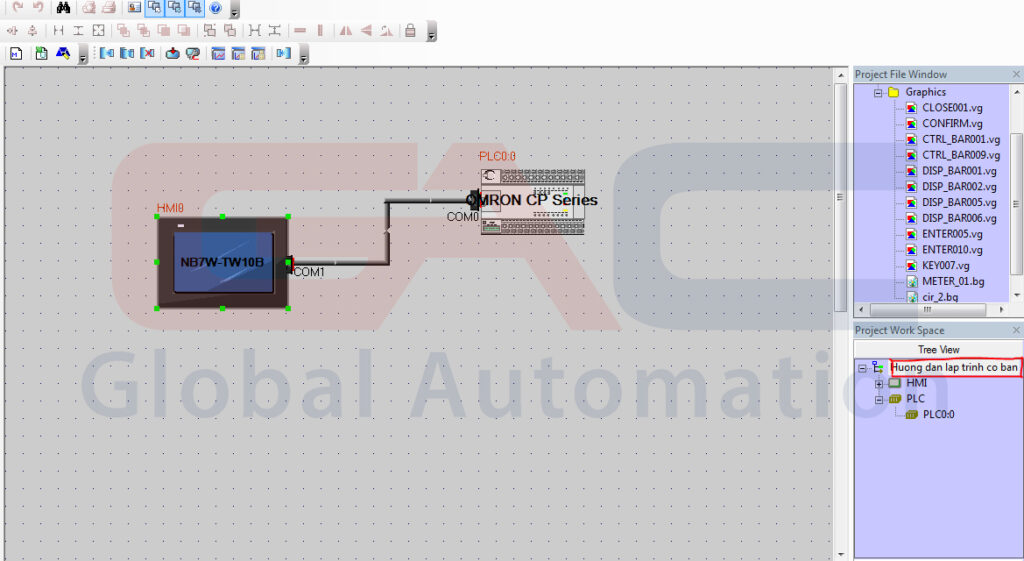Expand the HMI tree node

[878, 384]
